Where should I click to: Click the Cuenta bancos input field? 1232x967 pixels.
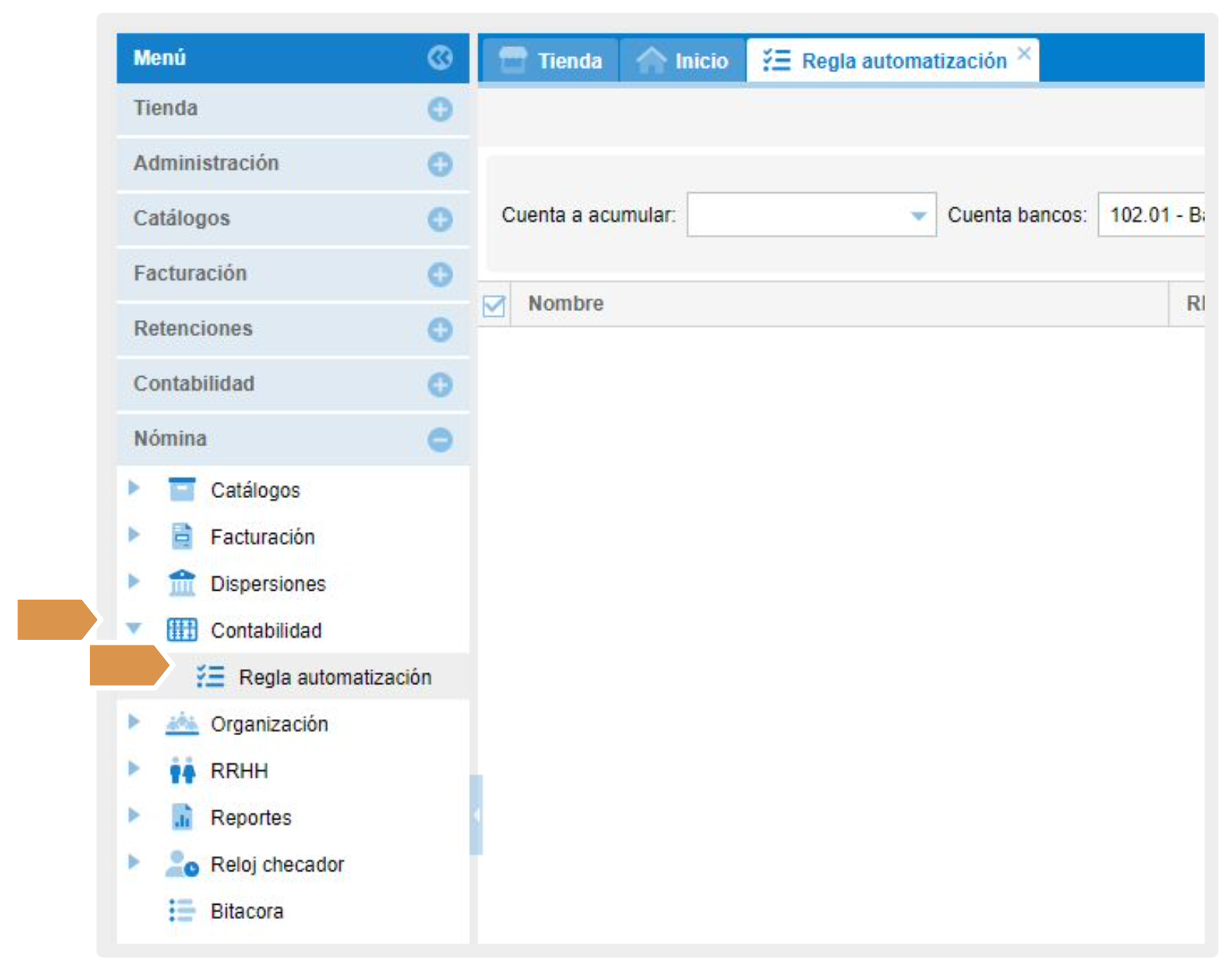(x=1151, y=215)
